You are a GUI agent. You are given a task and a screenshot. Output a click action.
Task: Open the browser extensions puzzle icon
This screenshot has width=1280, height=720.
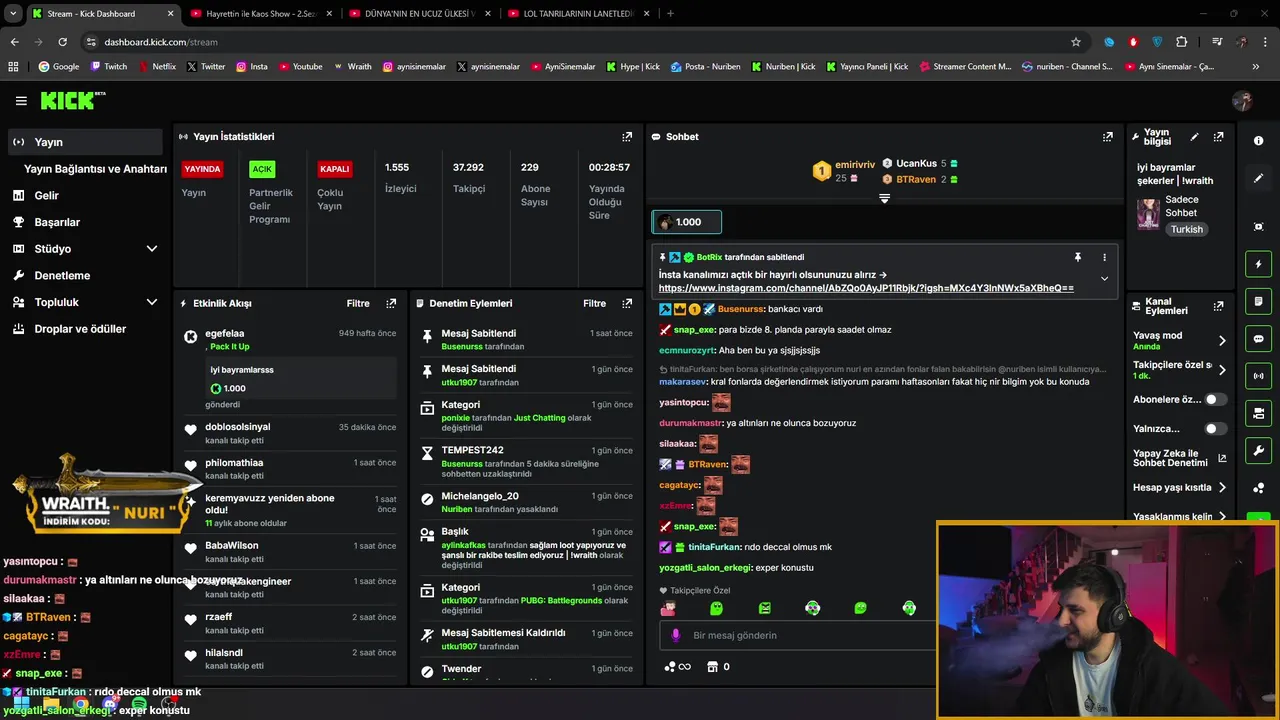[1182, 42]
